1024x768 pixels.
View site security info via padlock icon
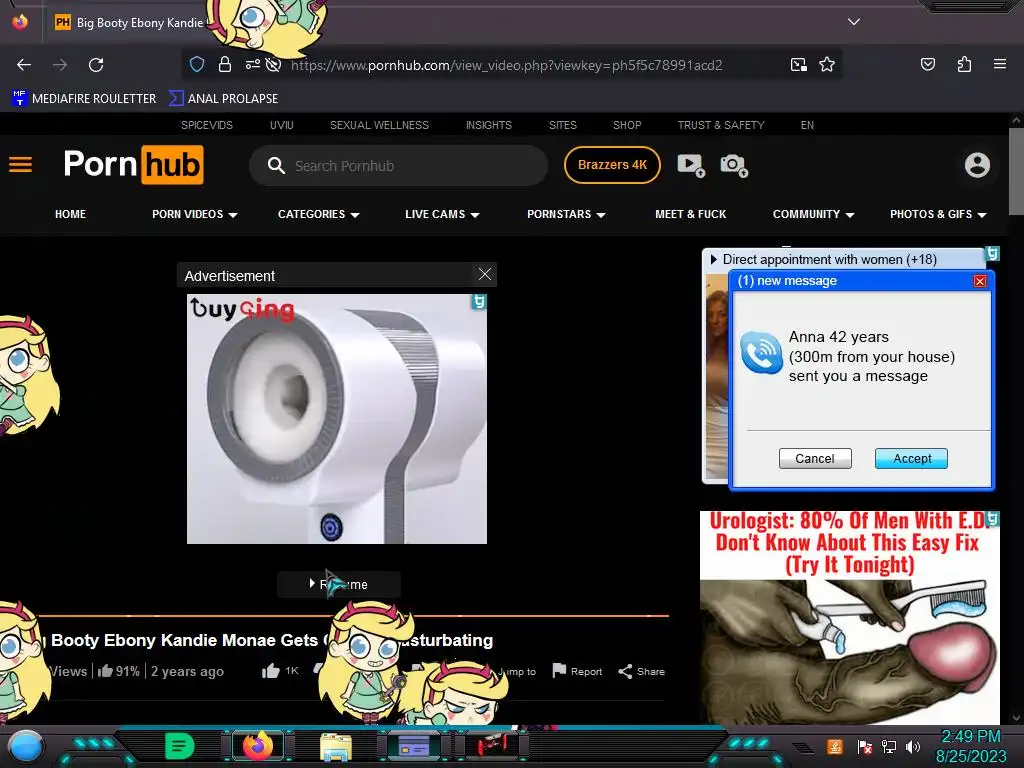click(225, 64)
